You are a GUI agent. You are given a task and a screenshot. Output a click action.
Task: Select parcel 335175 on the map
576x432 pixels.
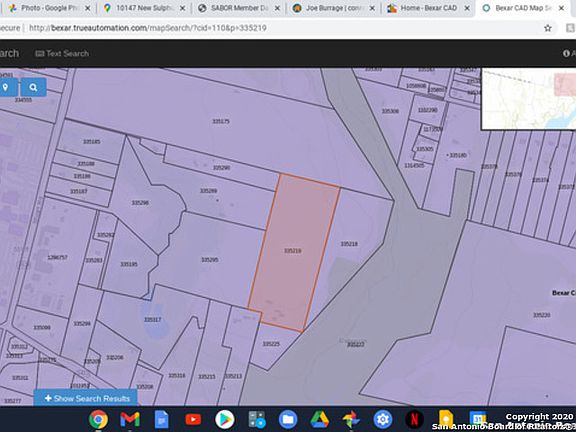221,121
